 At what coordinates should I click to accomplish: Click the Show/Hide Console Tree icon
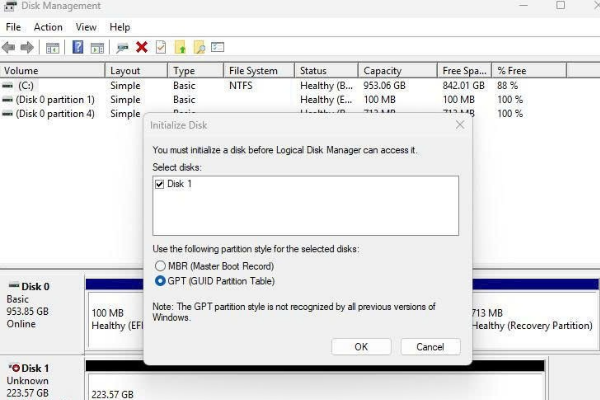click(52, 48)
